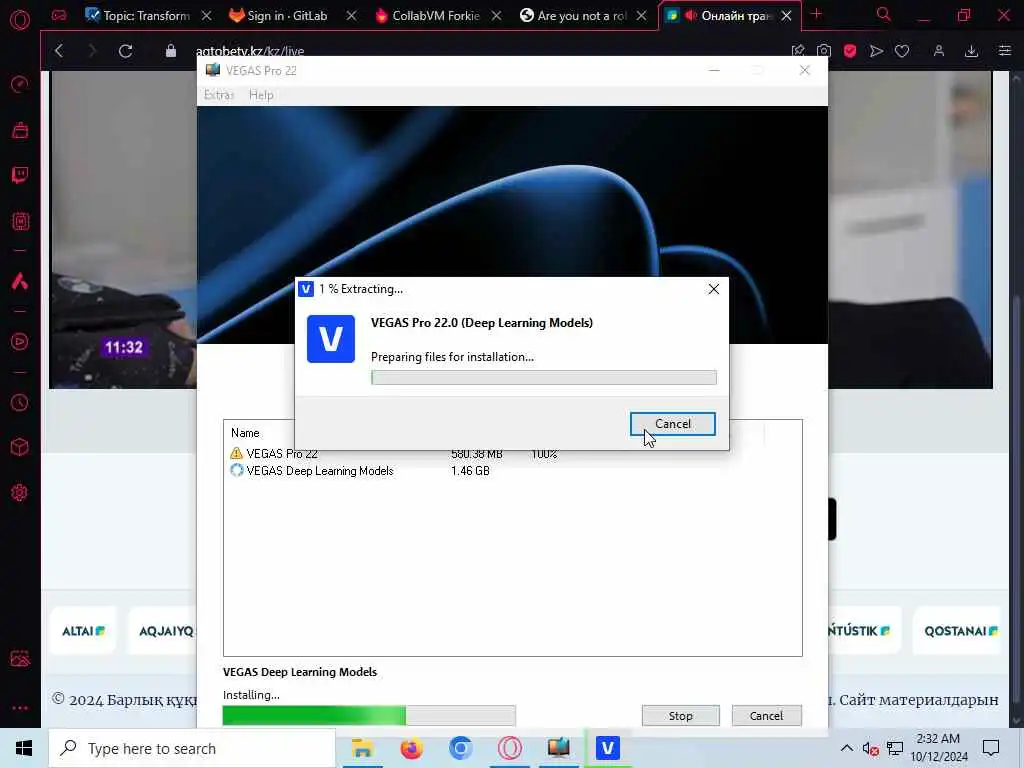Image resolution: width=1024 pixels, height=768 pixels.
Task: Open the Help menu in VEGAS installer
Action: (x=261, y=95)
